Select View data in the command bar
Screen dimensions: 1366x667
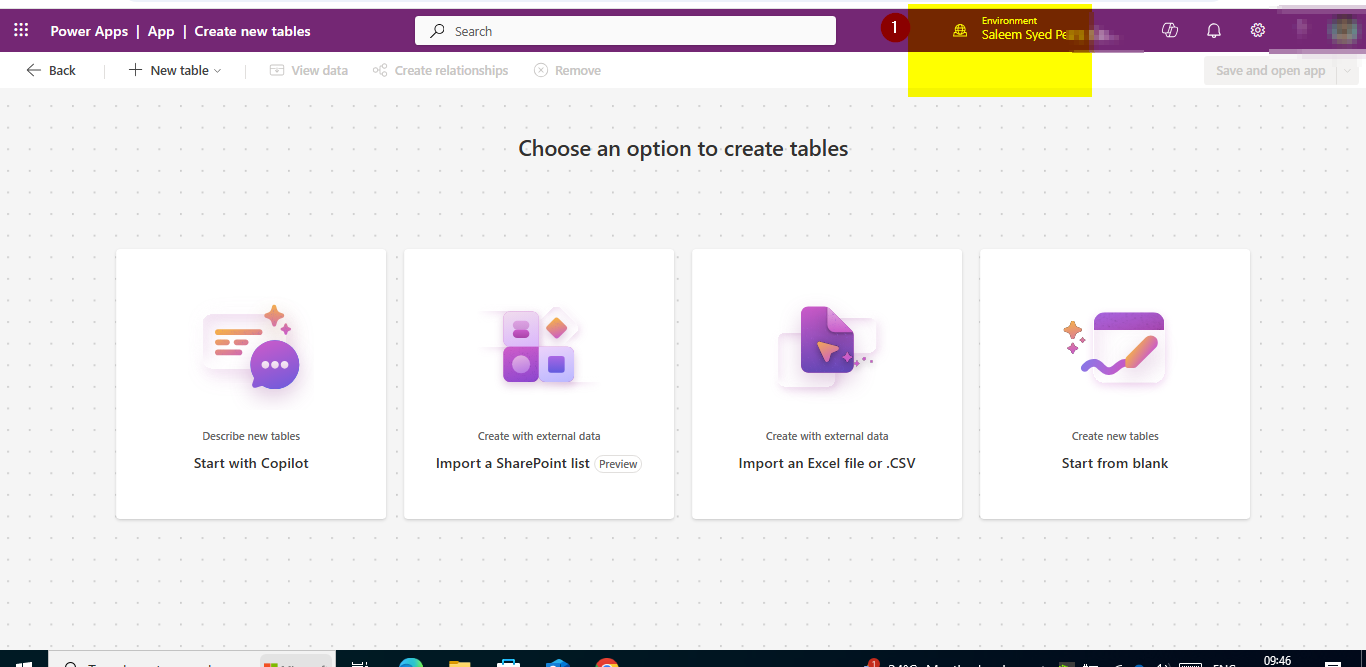click(309, 70)
